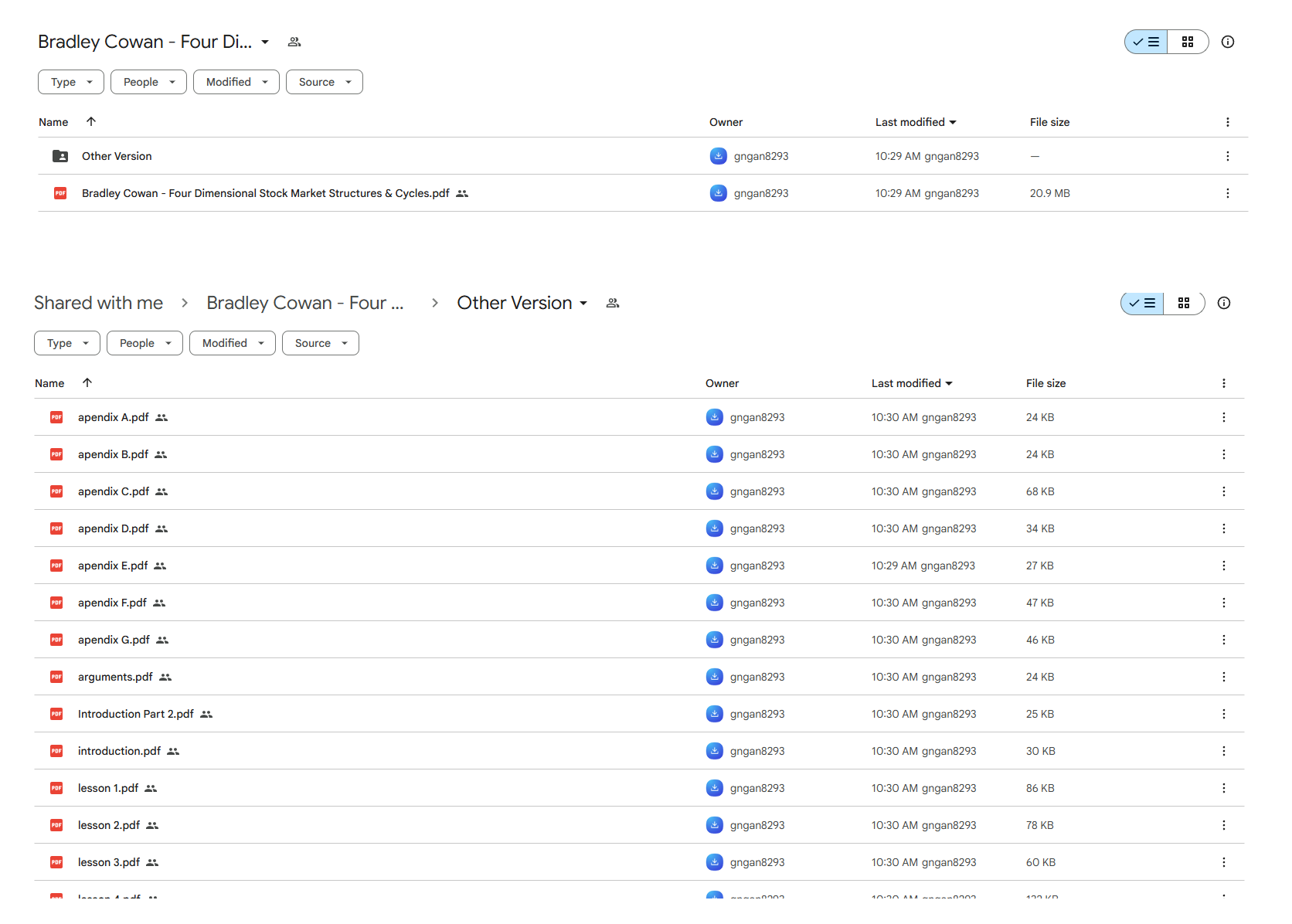
Task: Open More actions for apendix C.pdf
Action: (1223, 491)
